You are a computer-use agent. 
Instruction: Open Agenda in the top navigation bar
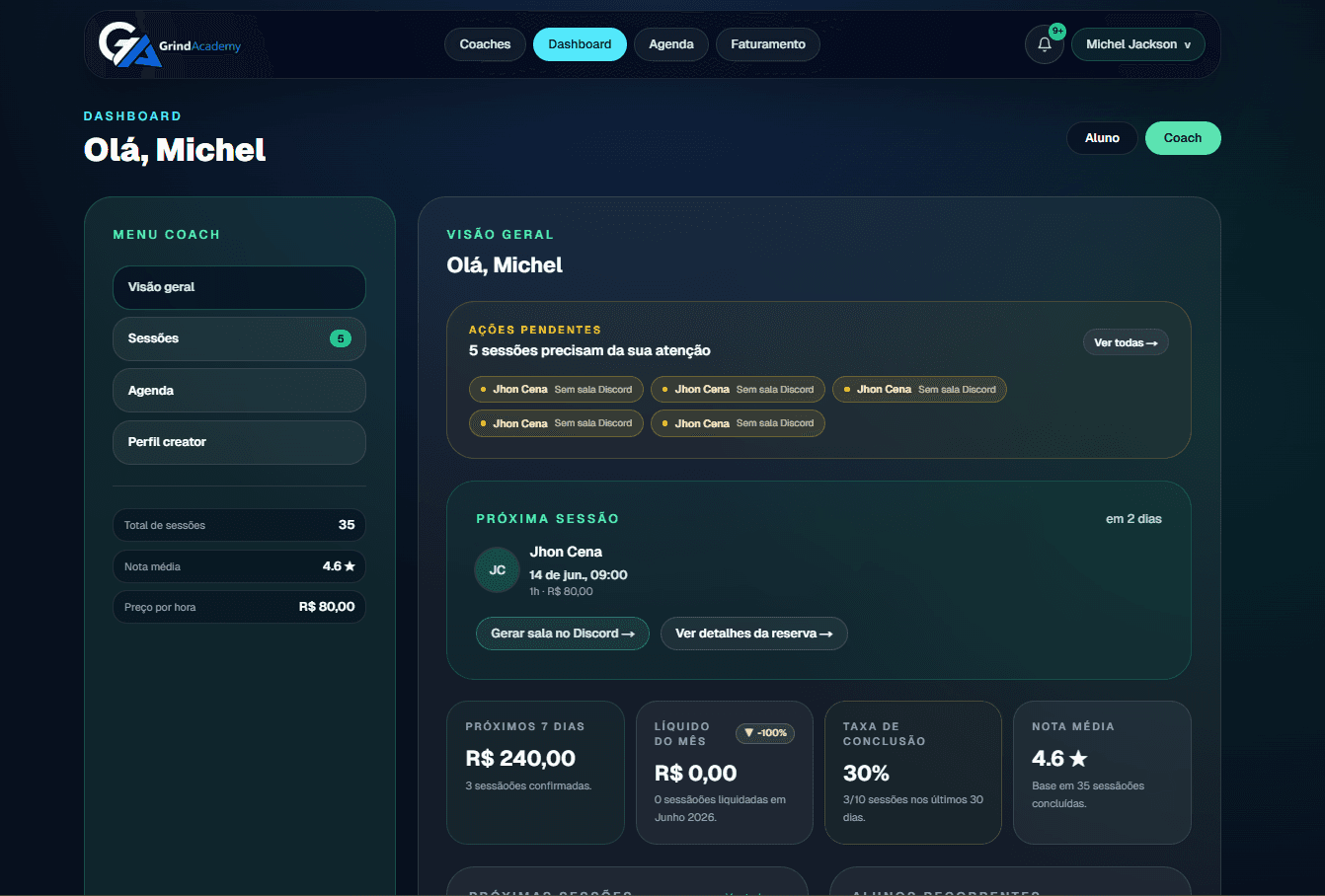671,44
